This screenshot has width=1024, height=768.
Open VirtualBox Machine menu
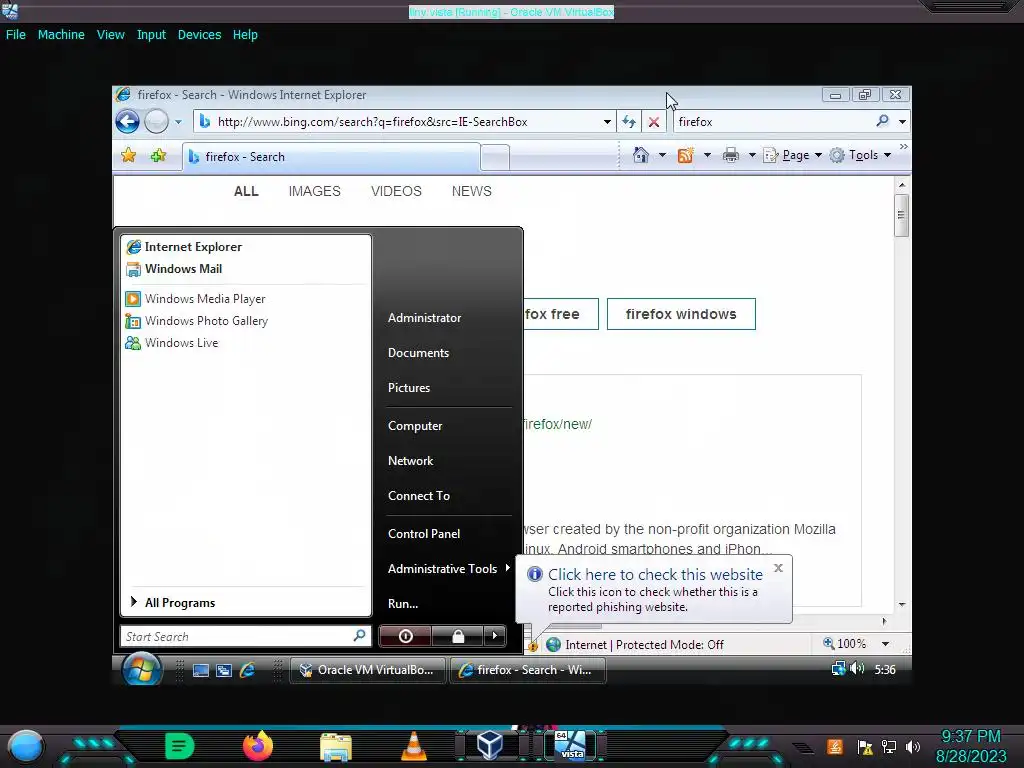point(61,35)
